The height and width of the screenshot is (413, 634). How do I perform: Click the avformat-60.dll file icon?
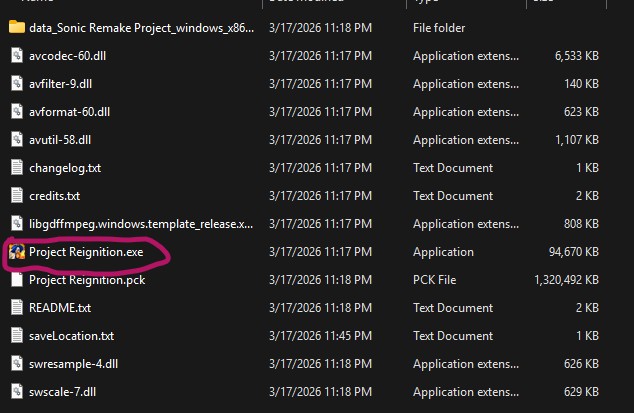click(x=16, y=112)
